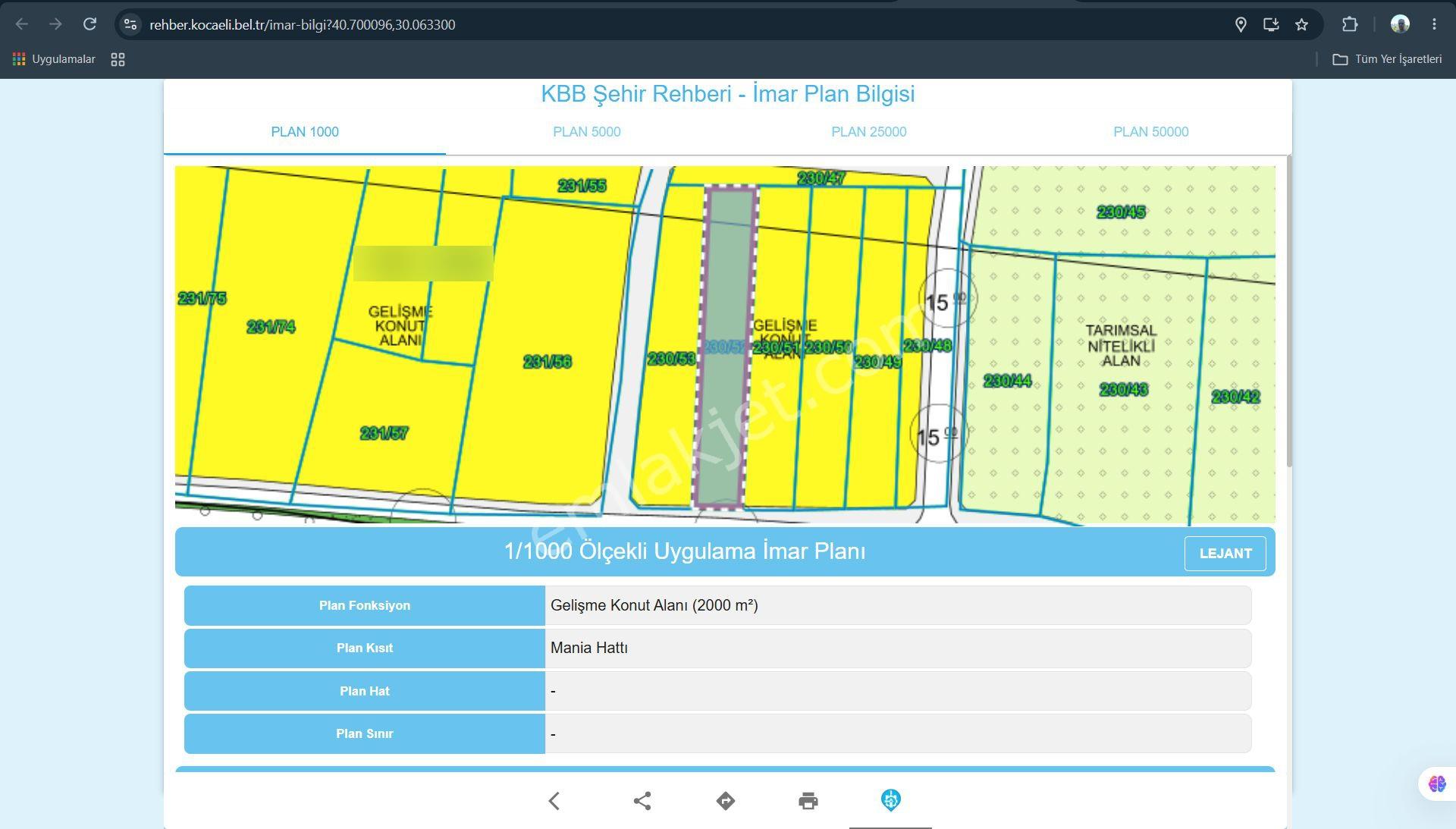The width and height of the screenshot is (1456, 829).
Task: Click the Plan Sınır header cell
Action: tap(365, 733)
